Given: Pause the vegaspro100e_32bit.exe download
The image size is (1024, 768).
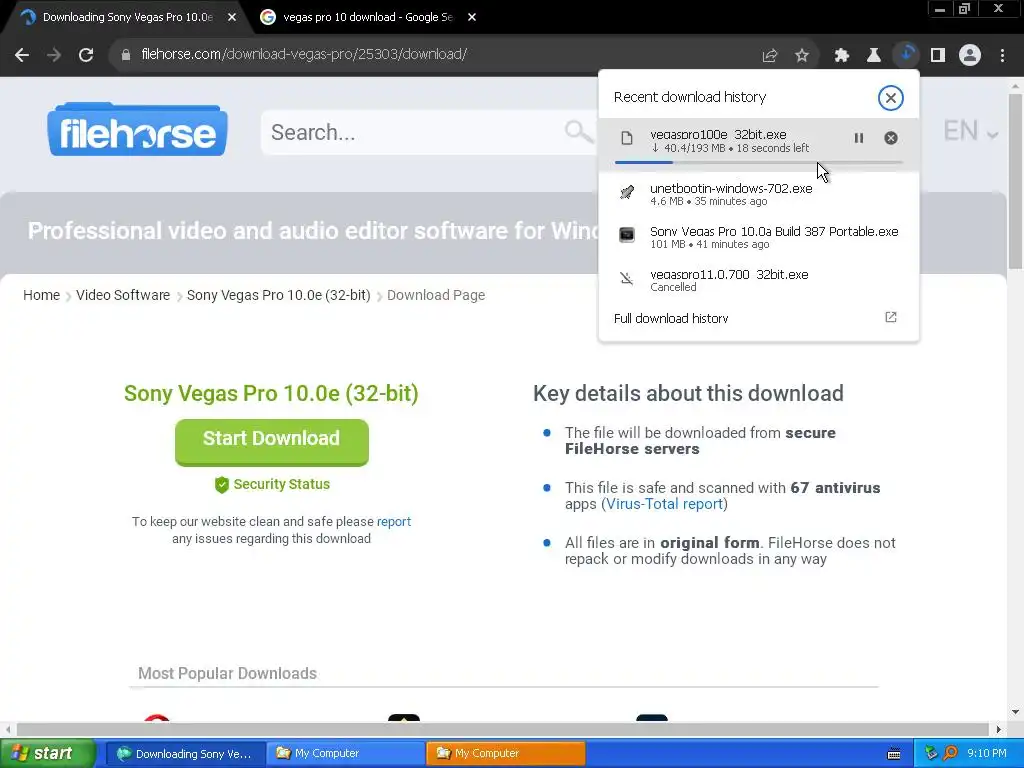Looking at the screenshot, I should pos(859,138).
